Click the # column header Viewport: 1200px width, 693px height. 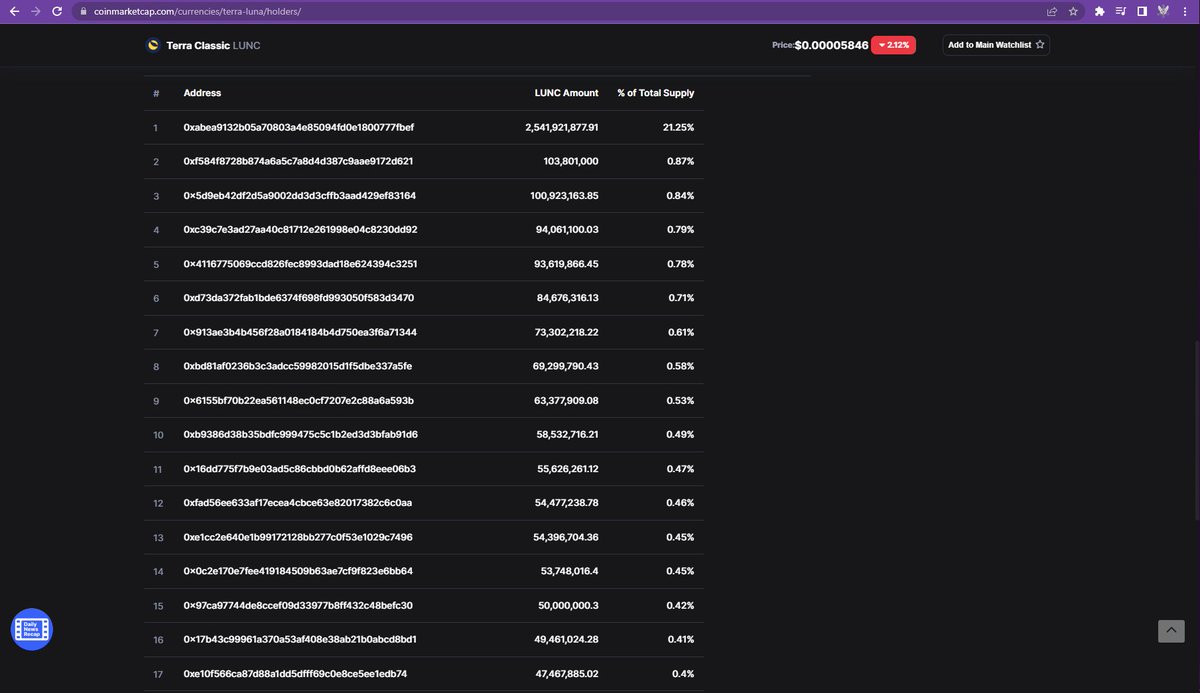coord(156,93)
